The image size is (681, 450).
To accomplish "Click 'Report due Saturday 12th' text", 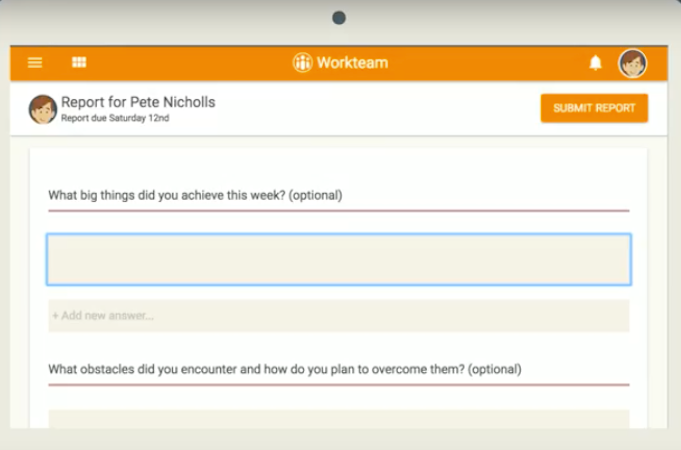I will (x=115, y=118).
